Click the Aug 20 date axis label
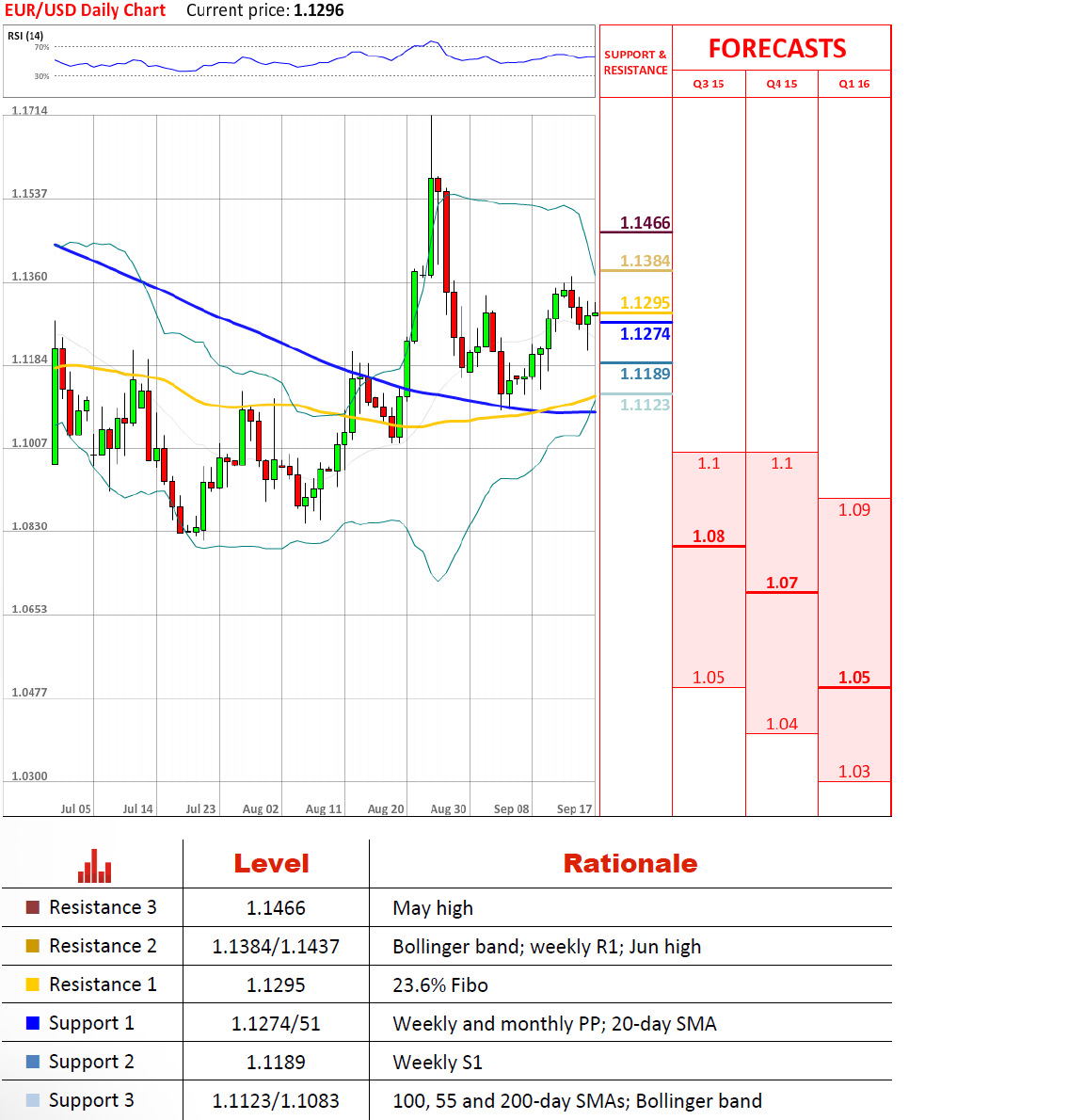The width and height of the screenshot is (1084, 1120). (x=386, y=808)
